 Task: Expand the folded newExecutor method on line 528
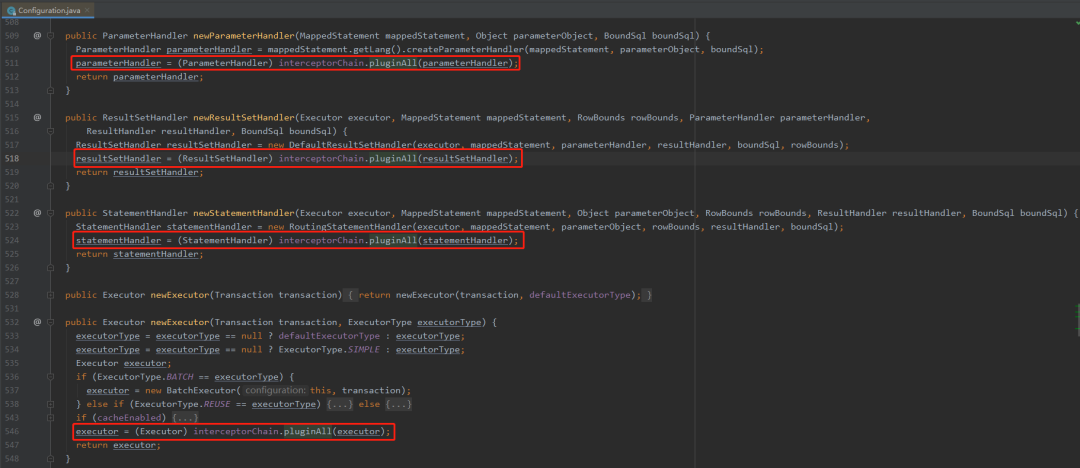pos(51,295)
